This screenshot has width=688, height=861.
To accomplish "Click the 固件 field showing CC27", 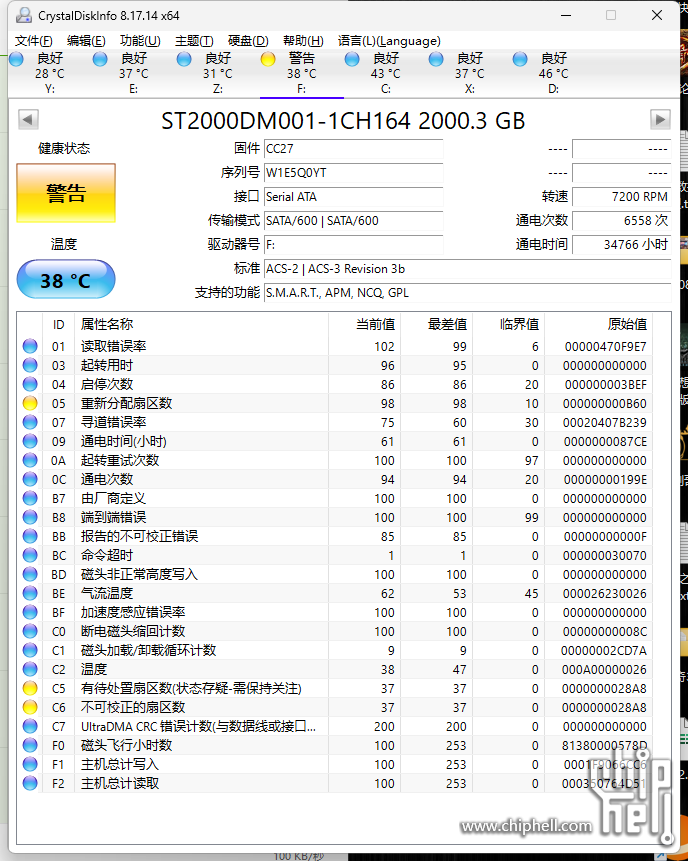I will [354, 149].
